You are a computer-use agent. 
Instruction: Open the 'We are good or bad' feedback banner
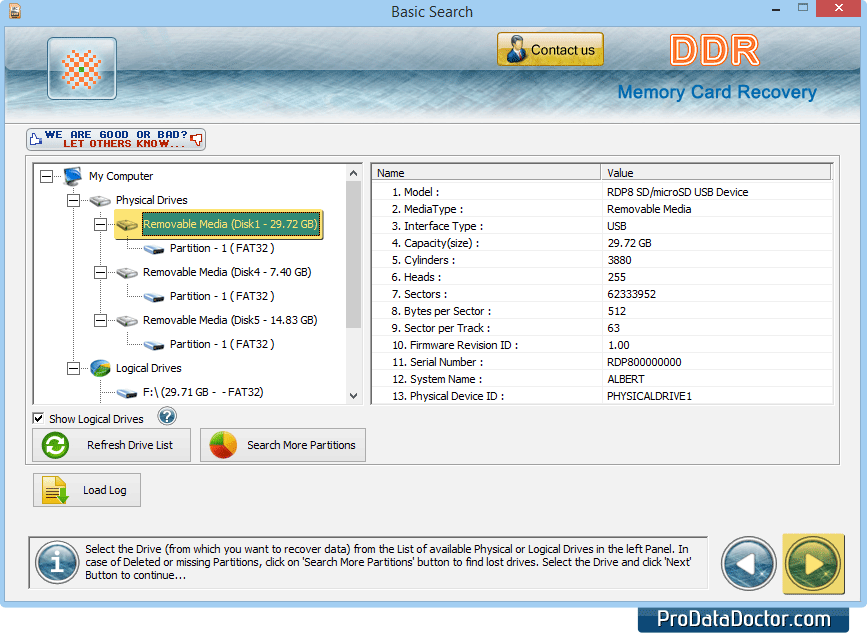click(116, 139)
